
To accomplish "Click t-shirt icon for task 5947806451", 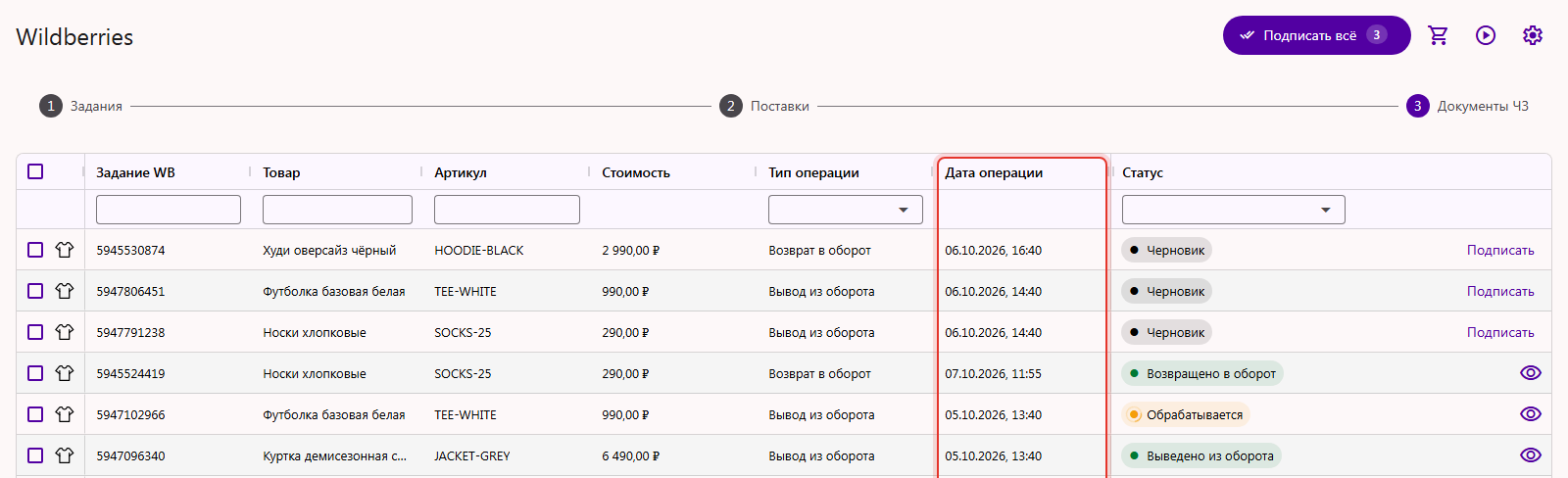I will click(x=65, y=291).
